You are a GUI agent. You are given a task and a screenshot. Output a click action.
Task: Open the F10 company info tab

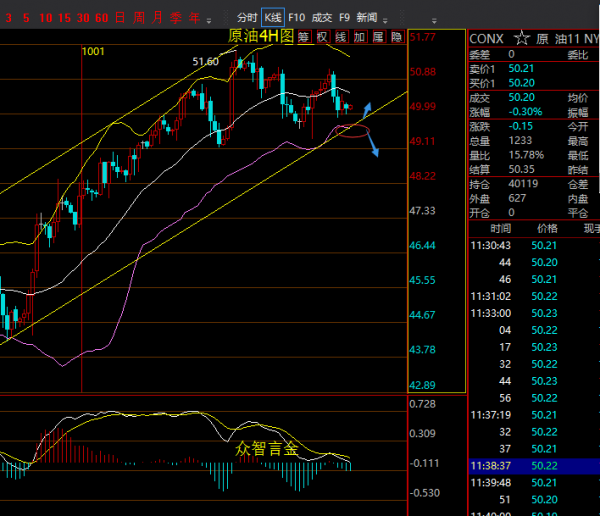297,18
